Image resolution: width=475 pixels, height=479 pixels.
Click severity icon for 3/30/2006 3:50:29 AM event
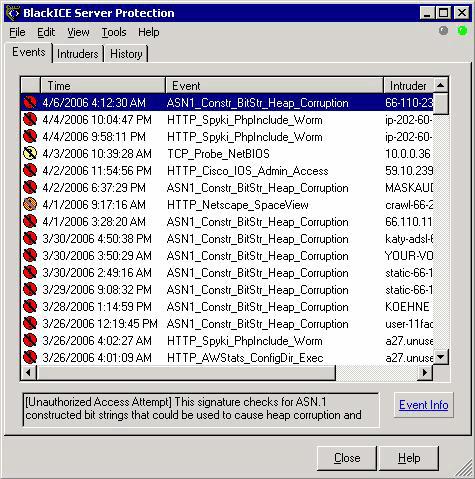pyautogui.click(x=30, y=255)
